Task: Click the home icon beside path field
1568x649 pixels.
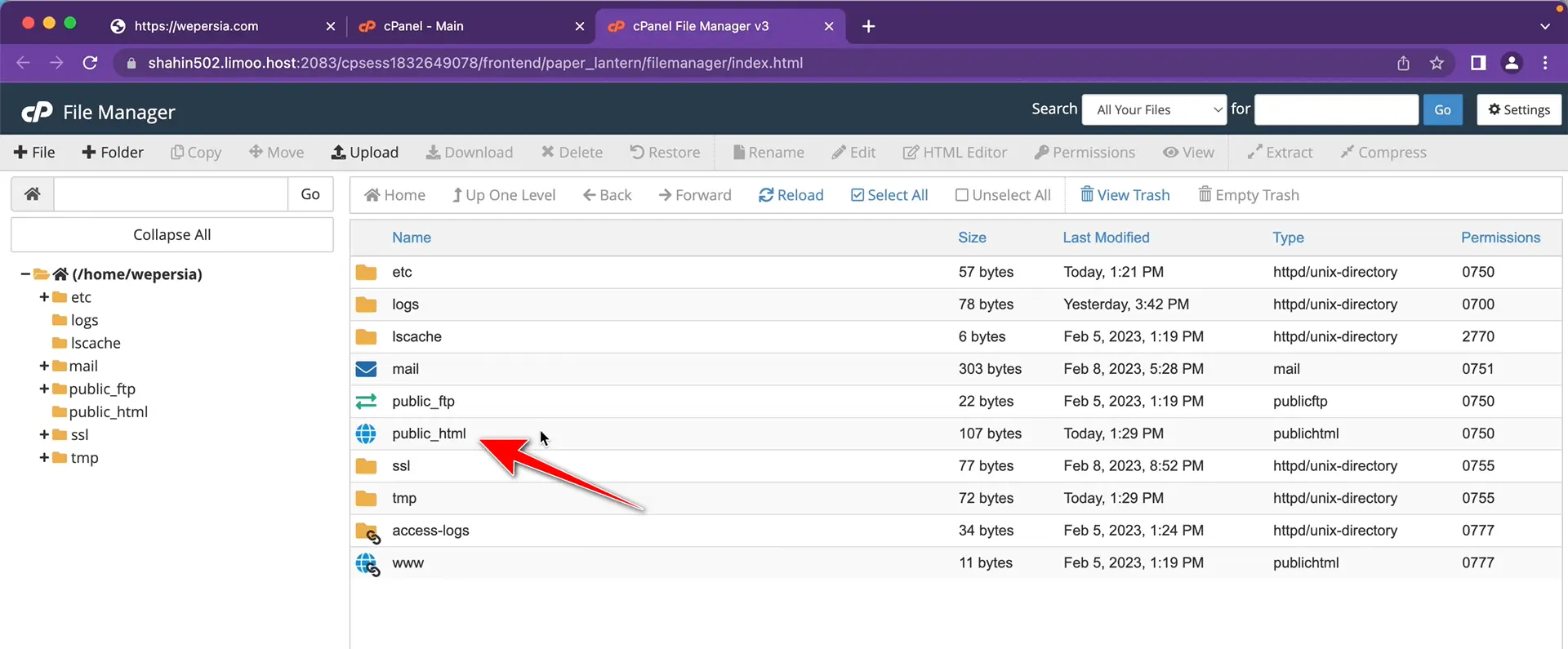Action: [33, 194]
